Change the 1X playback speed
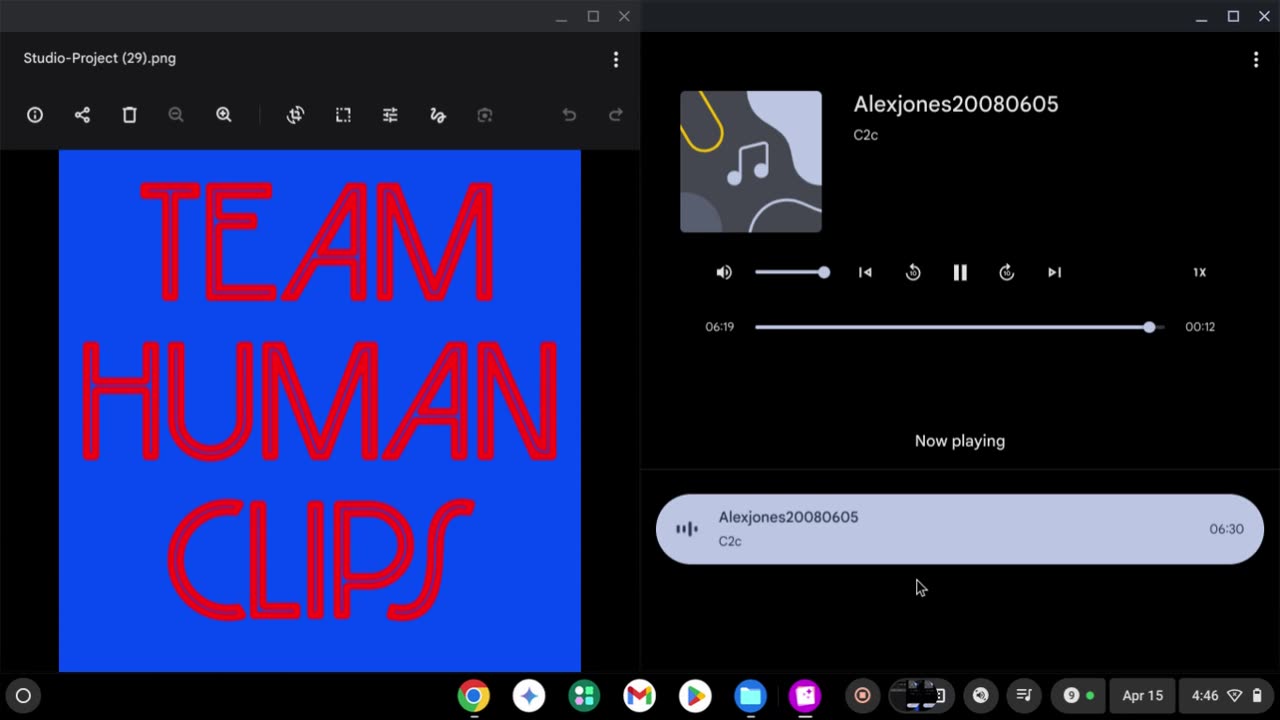 tap(1200, 272)
